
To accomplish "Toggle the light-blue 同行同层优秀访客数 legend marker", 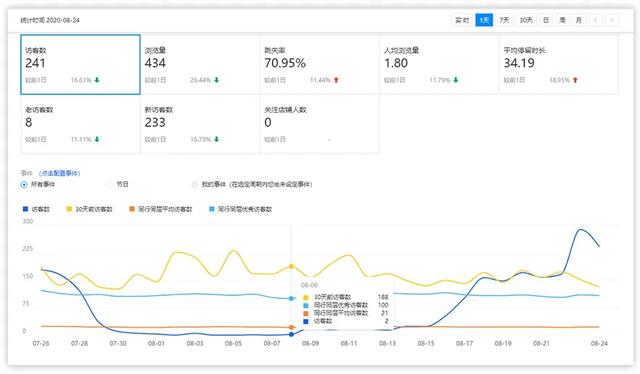I will coord(211,209).
